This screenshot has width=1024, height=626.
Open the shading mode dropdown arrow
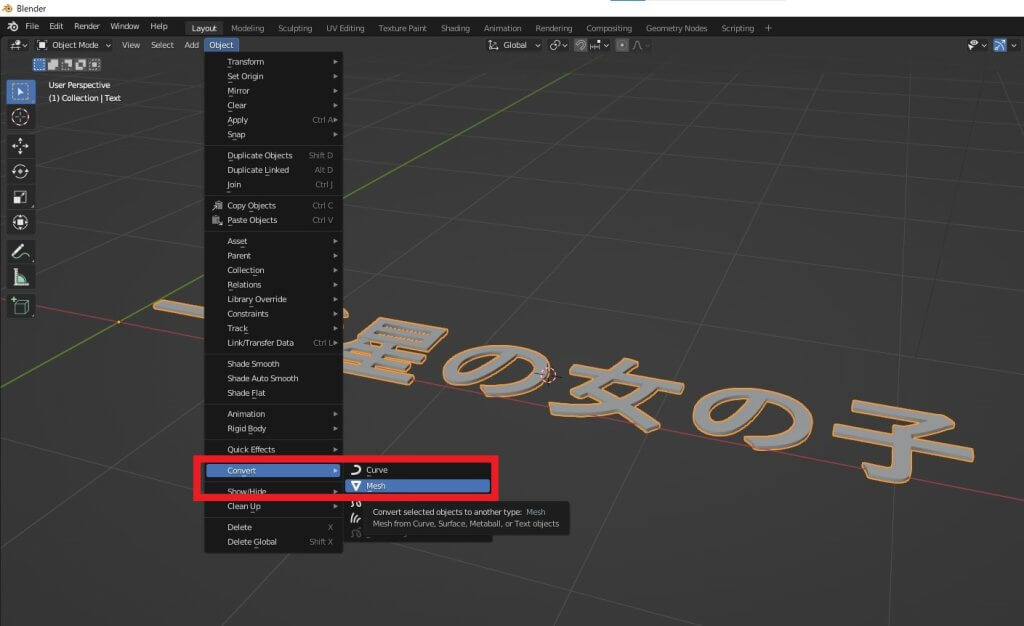[1013, 45]
